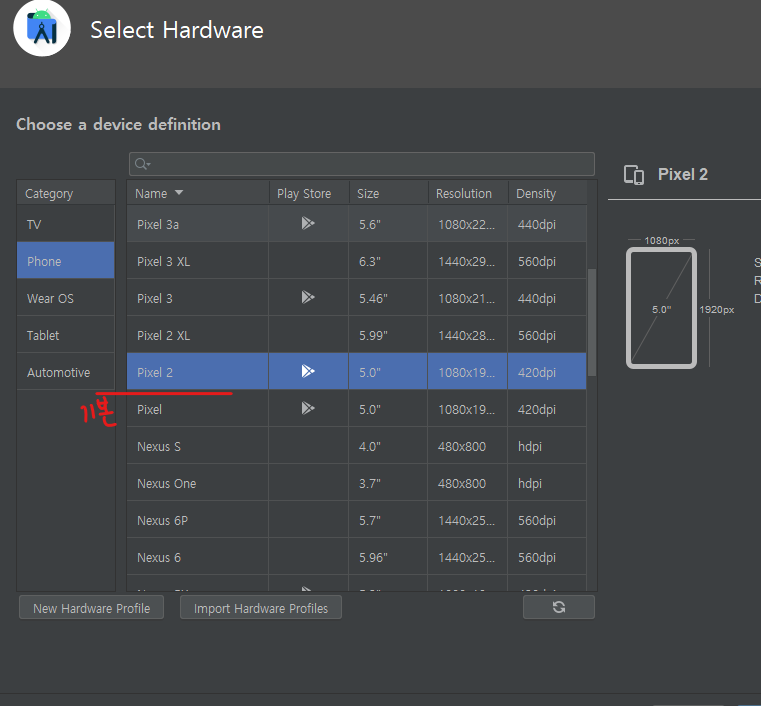The image size is (761, 706).
Task: Click the Pixel 3a 440dpi density cell
Action: click(547, 224)
